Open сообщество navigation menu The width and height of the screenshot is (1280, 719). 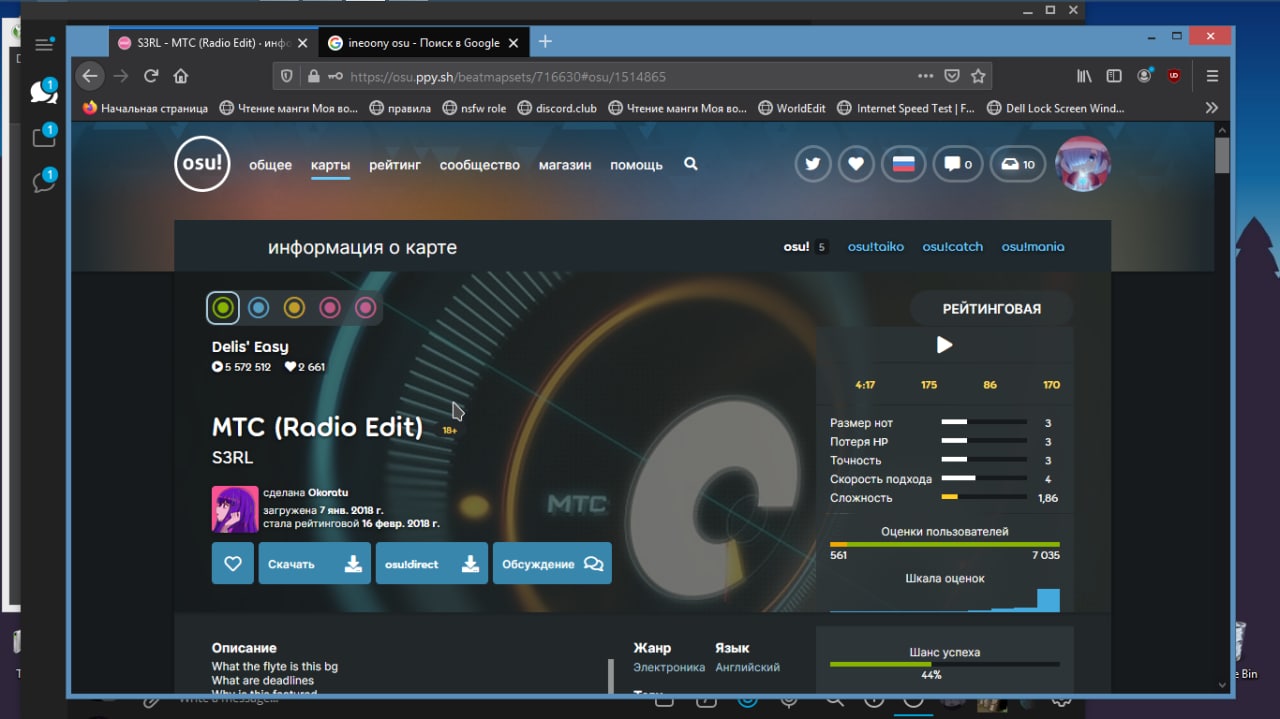pyautogui.click(x=480, y=165)
